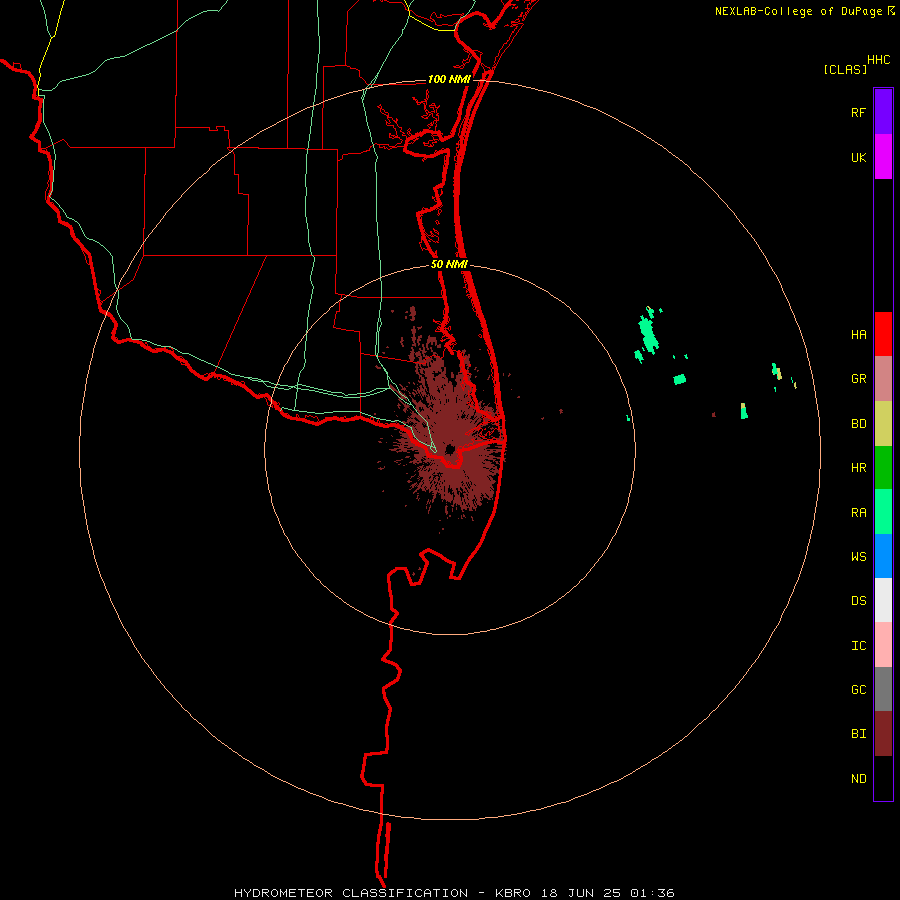Pick the HR dark green legend swatch
The width and height of the screenshot is (900, 900).
tap(883, 468)
